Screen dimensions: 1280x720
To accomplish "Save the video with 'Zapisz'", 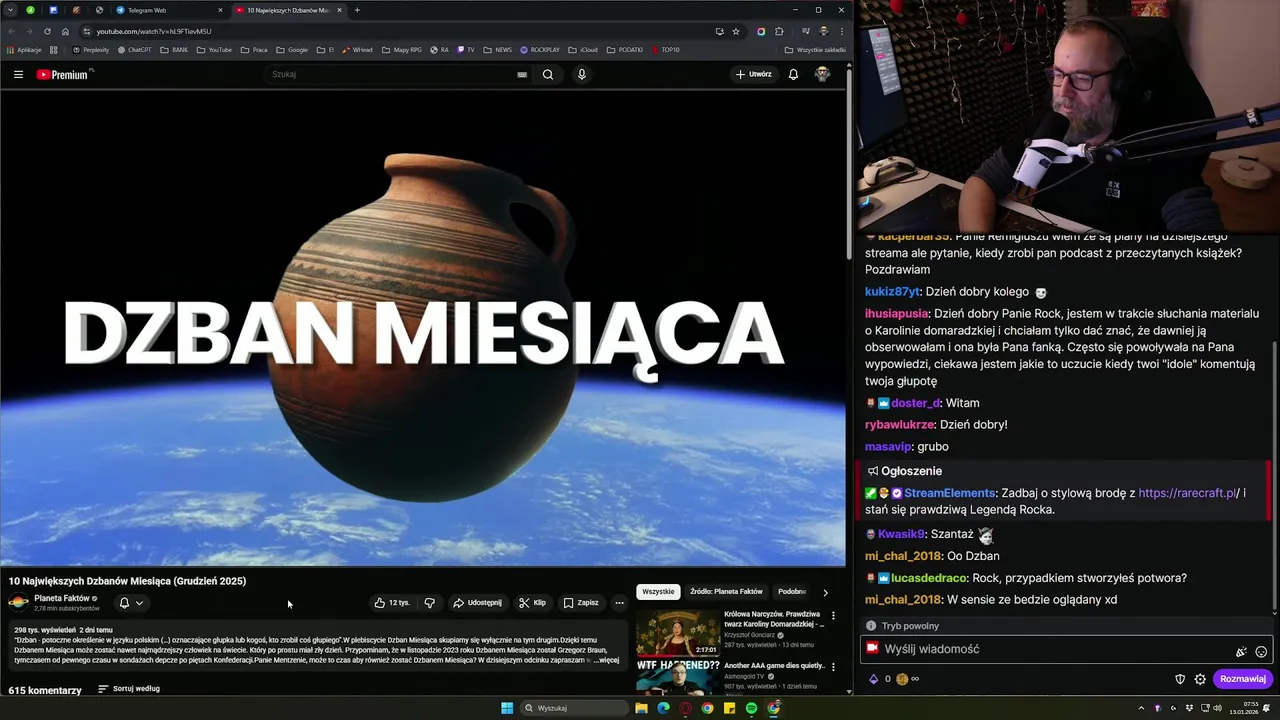I will 581,603.
